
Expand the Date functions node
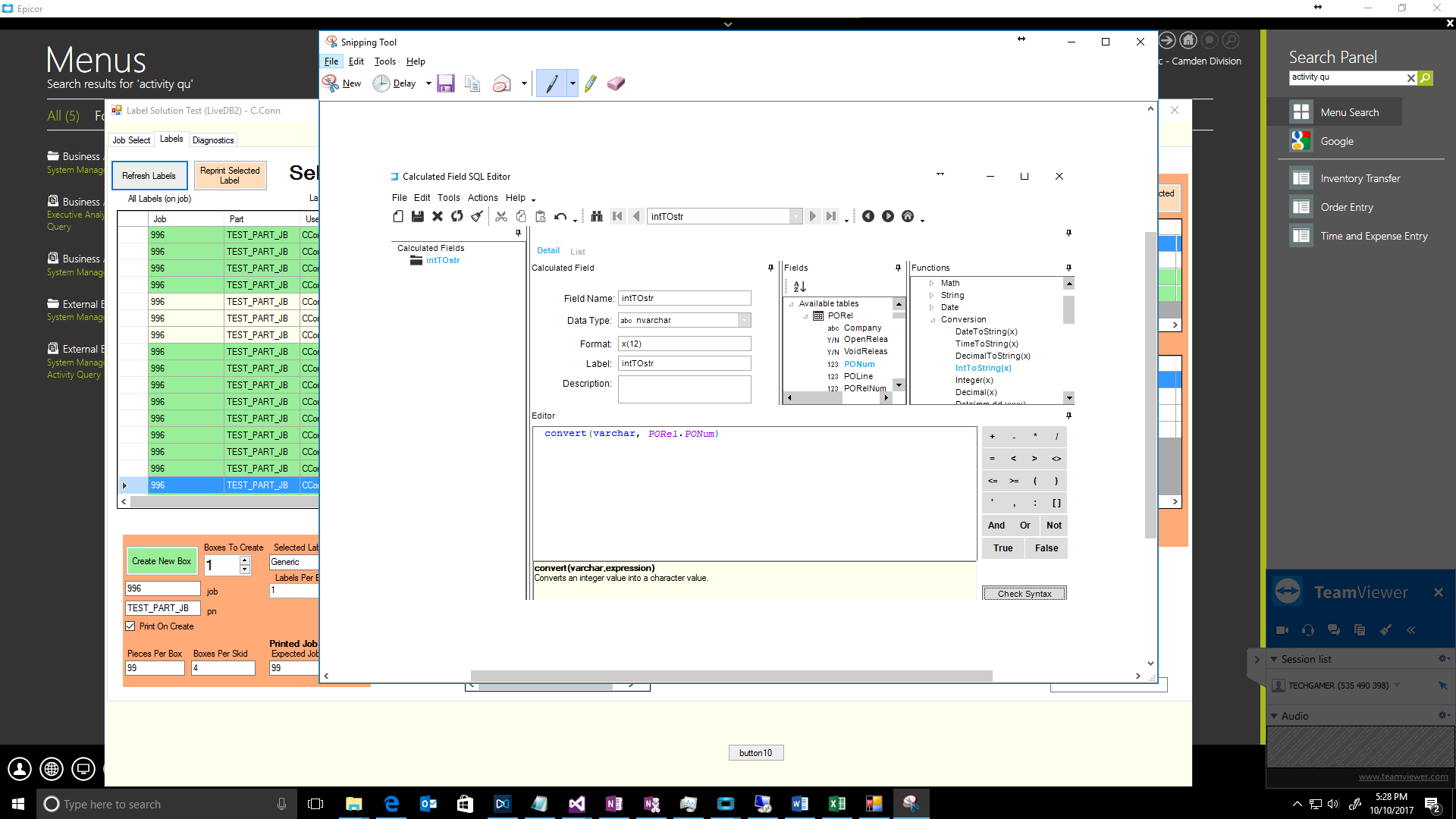coord(931,308)
